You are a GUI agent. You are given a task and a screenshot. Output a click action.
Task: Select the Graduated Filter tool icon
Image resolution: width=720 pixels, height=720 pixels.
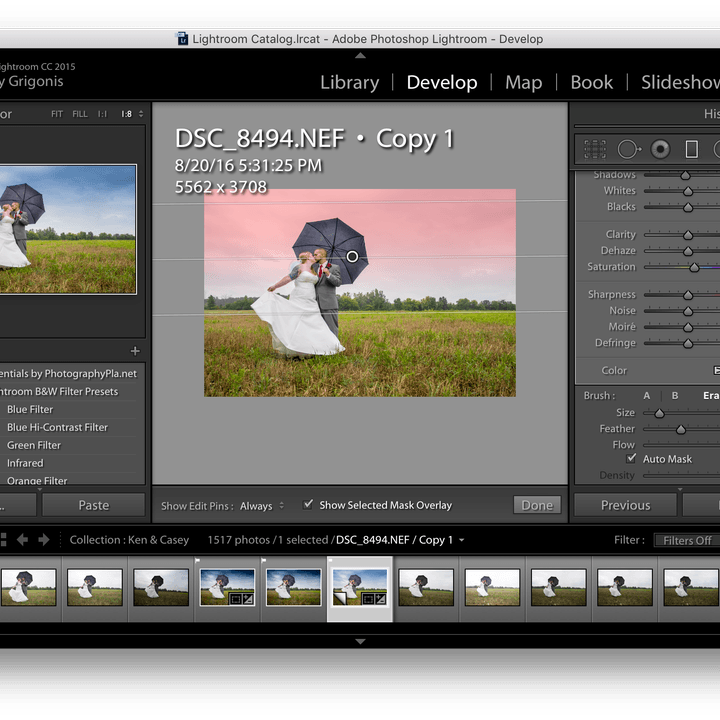point(692,150)
